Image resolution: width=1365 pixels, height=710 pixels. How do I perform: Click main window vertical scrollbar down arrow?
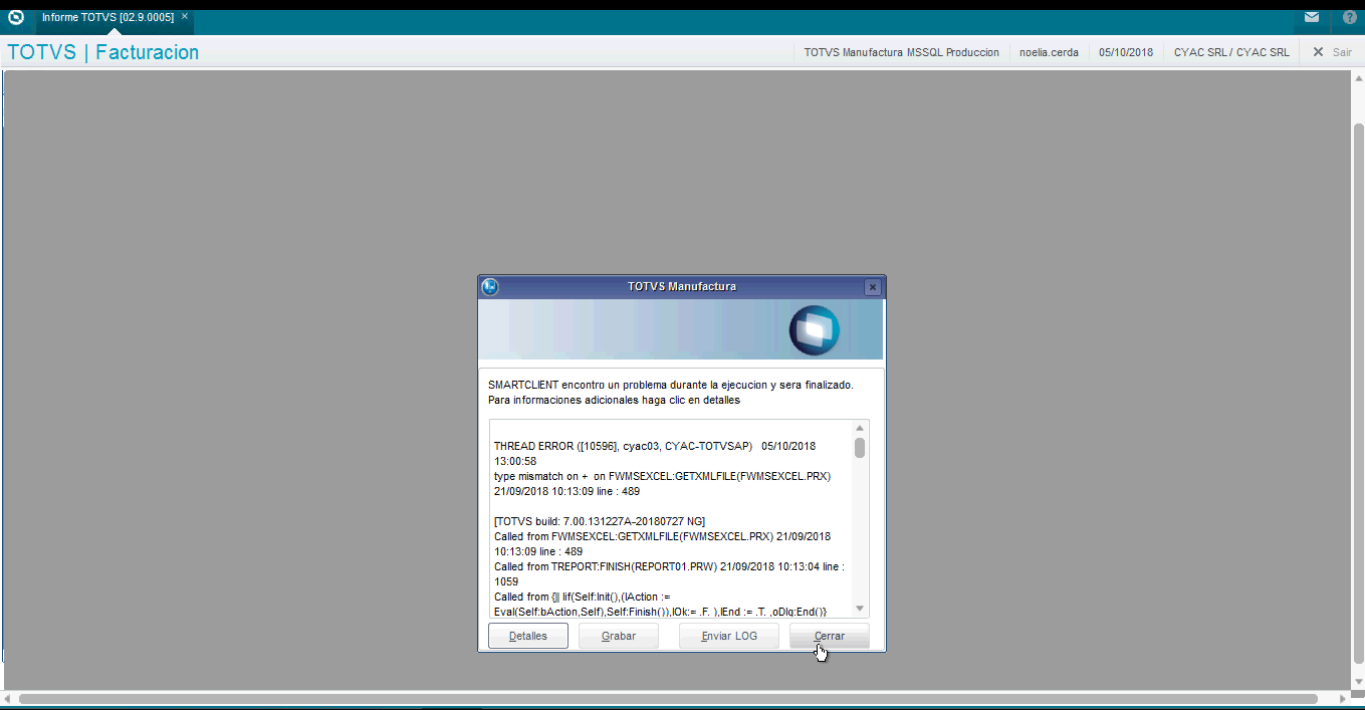point(1358,681)
